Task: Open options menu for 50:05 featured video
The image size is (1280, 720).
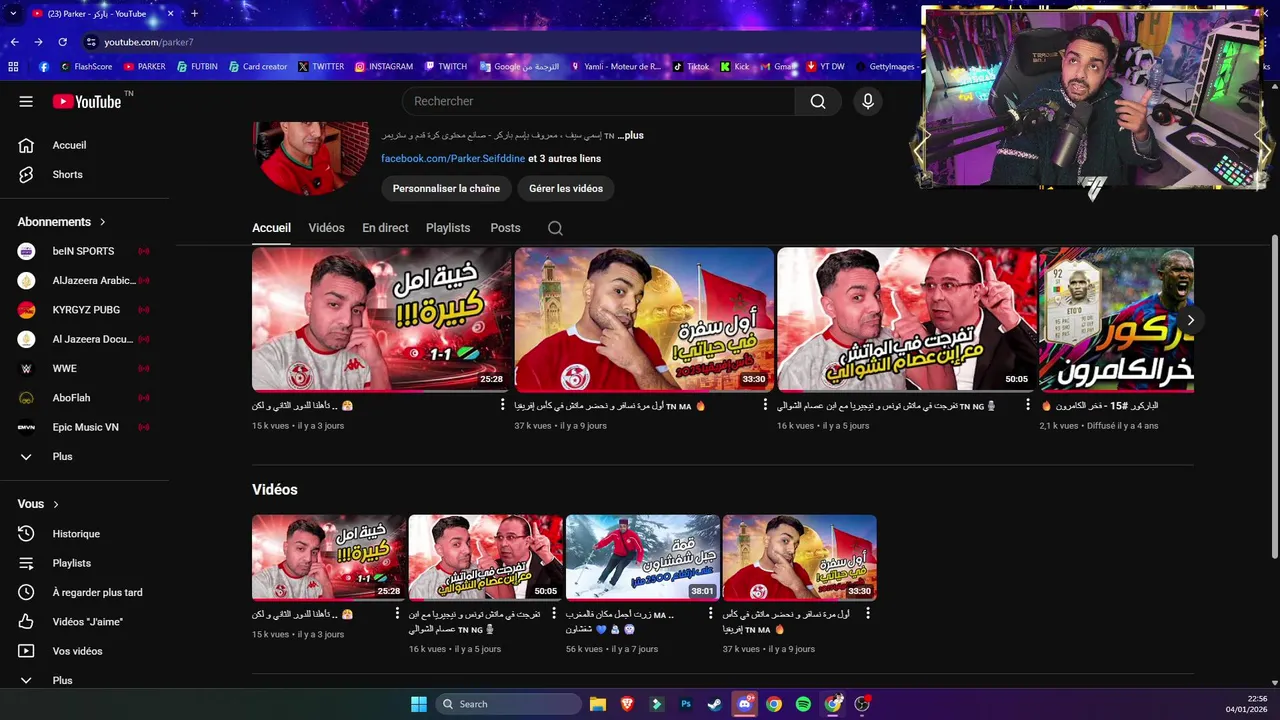Action: [x=1028, y=405]
